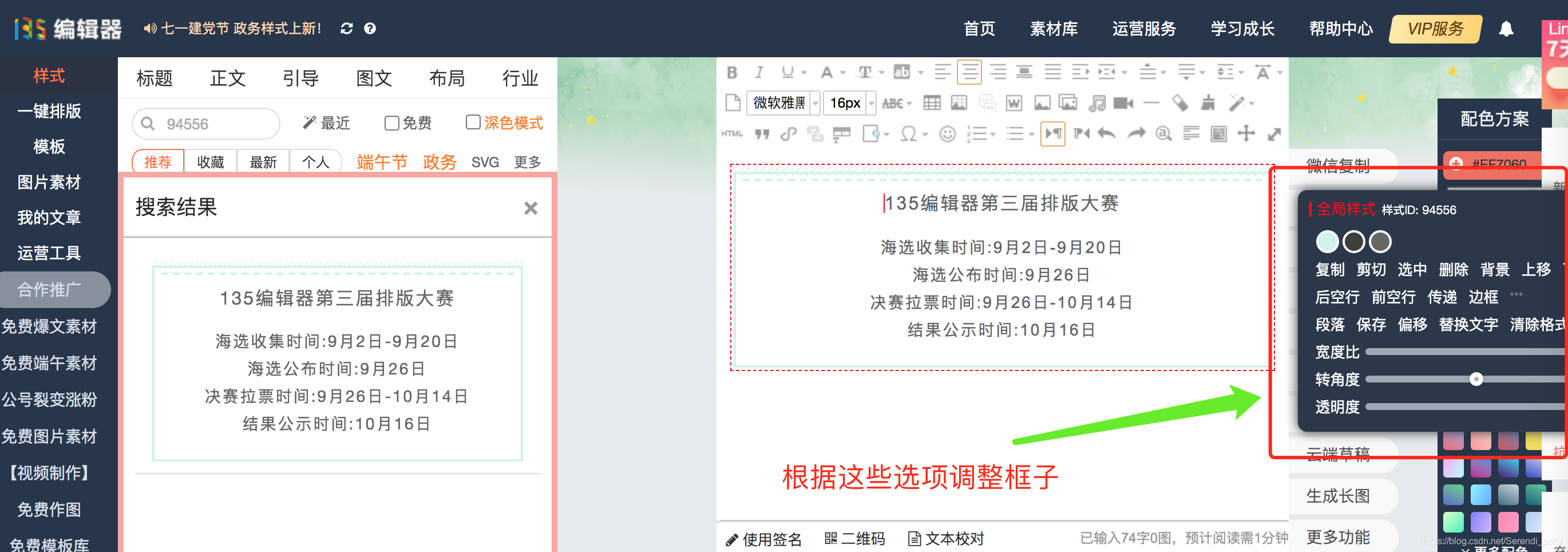Switch to the 收藏 tab
The image size is (1568, 552).
(x=210, y=161)
